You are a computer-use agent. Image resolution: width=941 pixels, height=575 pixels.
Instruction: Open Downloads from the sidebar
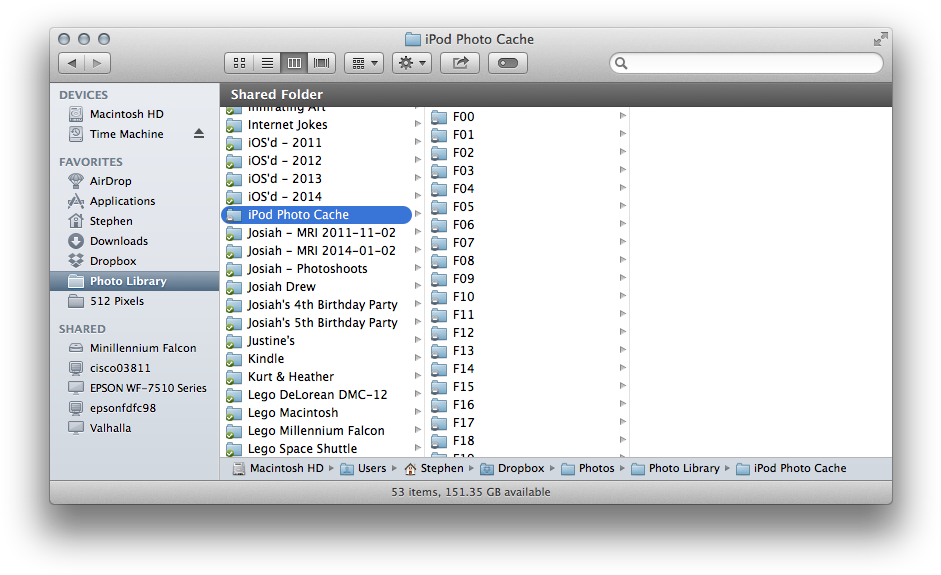tap(134, 241)
